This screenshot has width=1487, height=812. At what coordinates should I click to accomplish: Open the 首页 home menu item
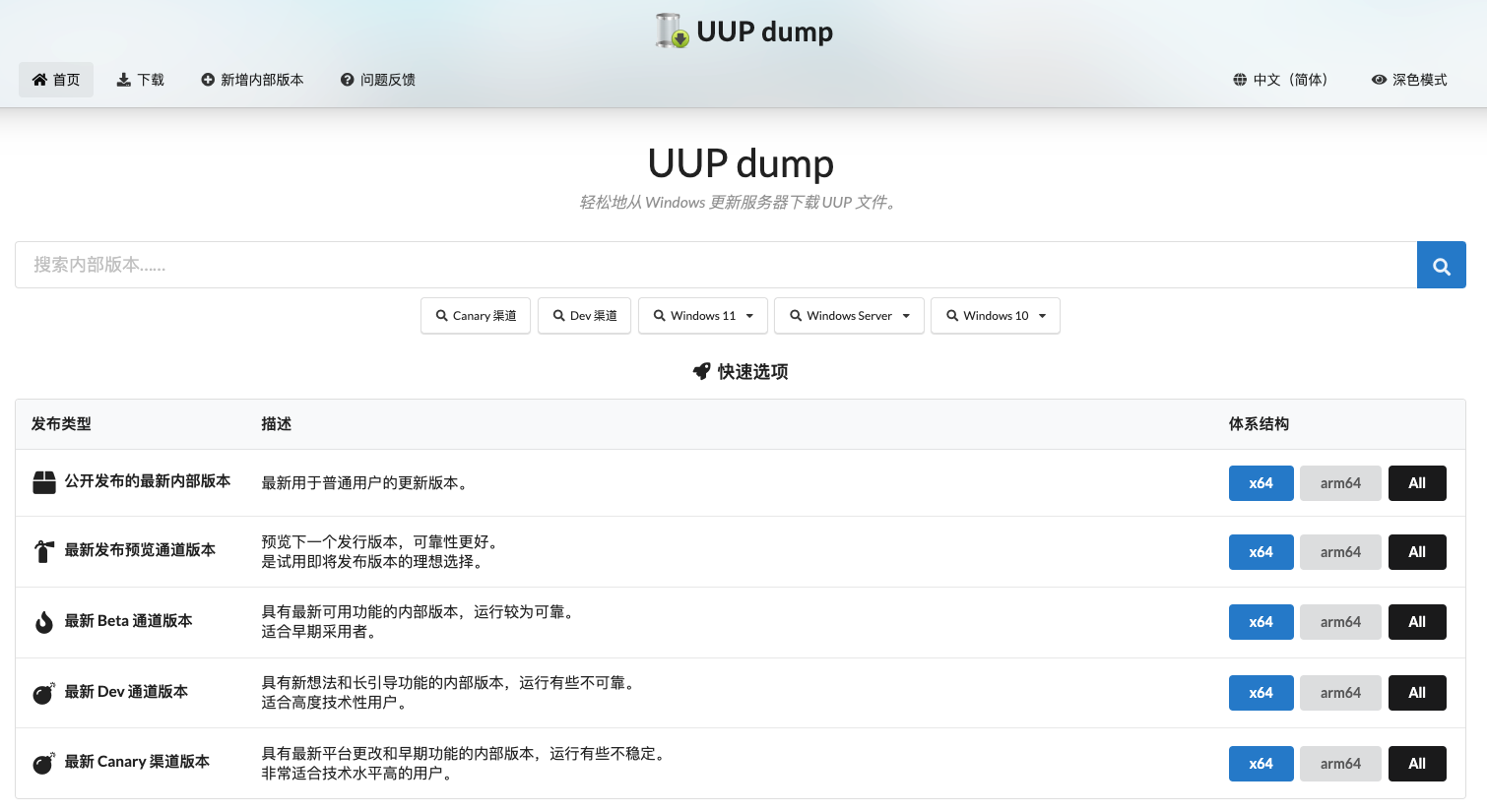pyautogui.click(x=56, y=80)
